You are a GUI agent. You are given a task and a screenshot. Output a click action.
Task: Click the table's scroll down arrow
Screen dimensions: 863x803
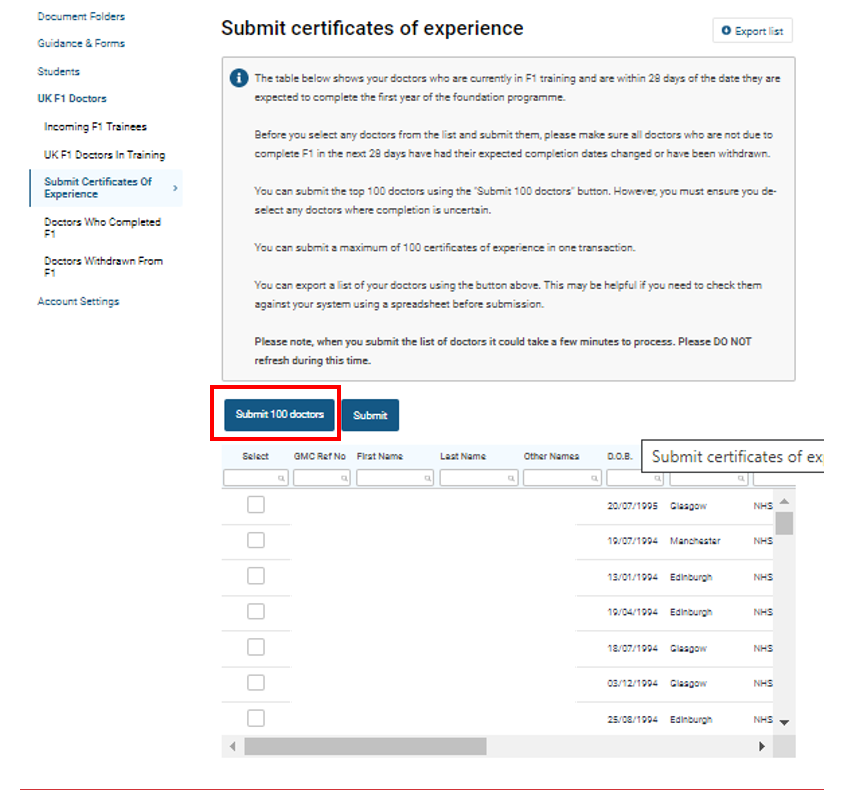[784, 722]
